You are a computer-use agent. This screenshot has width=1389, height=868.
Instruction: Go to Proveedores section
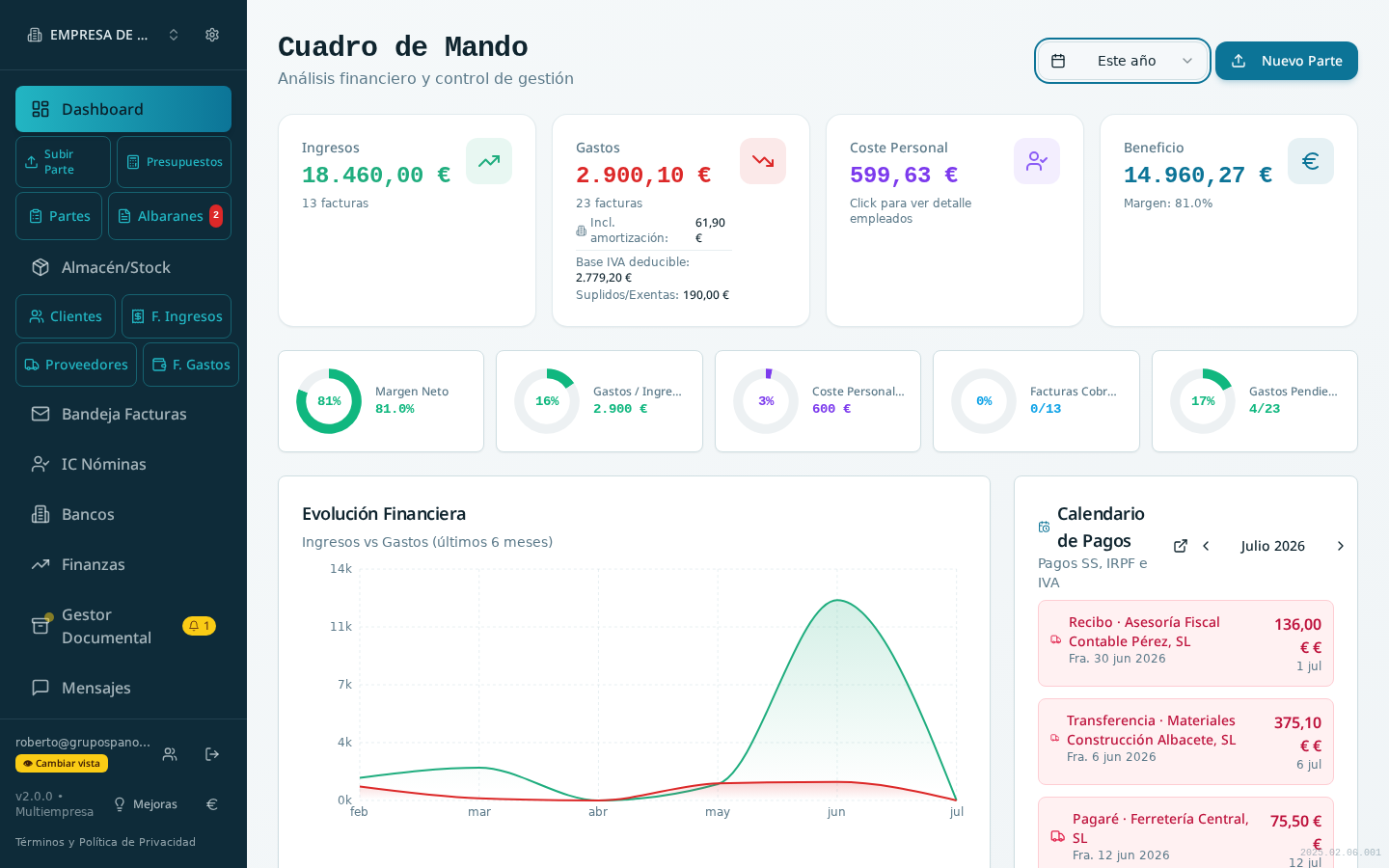[76, 365]
